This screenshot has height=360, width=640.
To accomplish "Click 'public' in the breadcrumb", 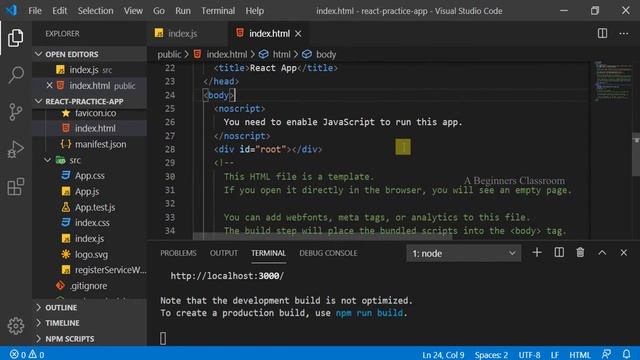I will [x=169, y=54].
